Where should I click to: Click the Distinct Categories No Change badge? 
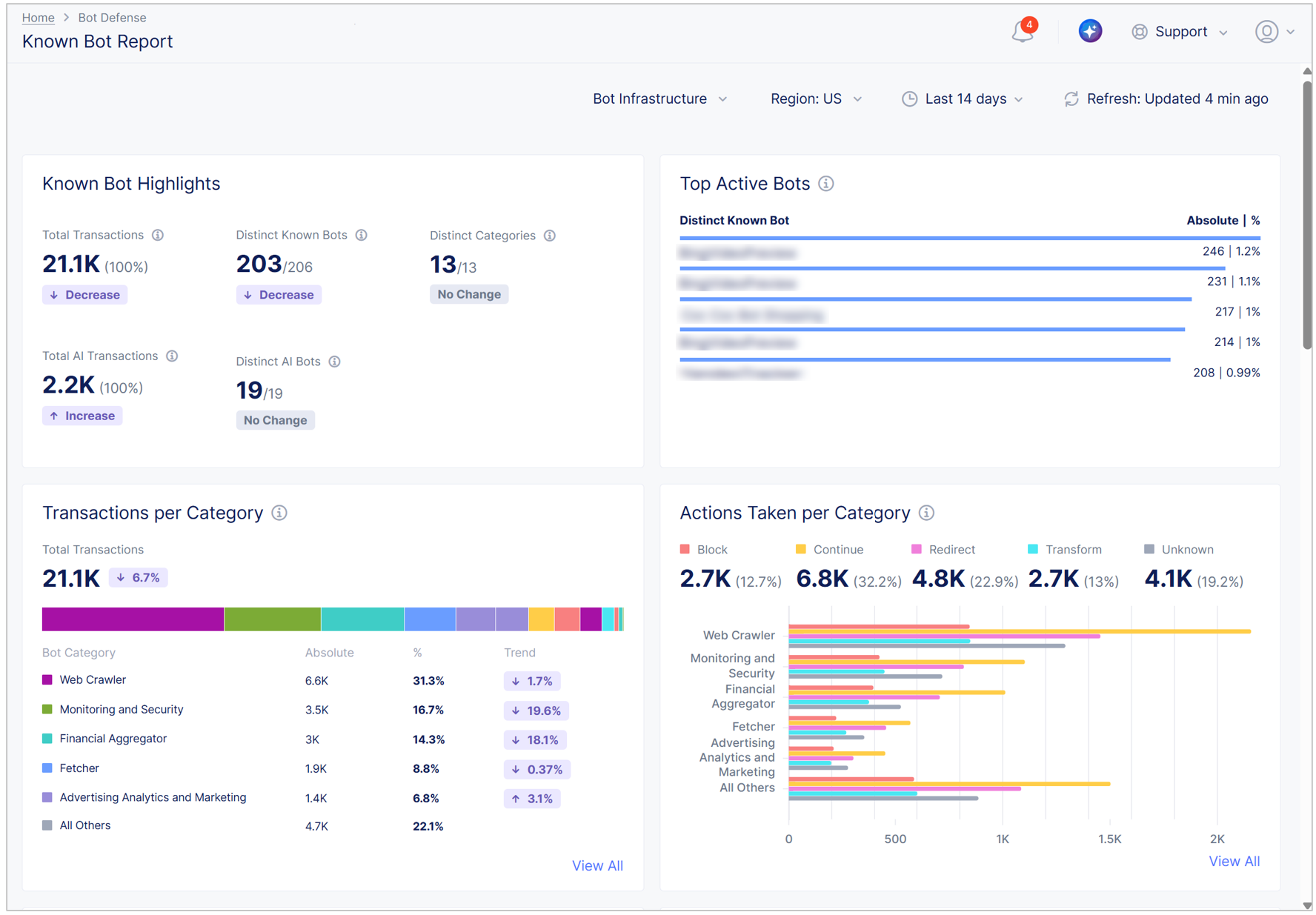tap(469, 294)
